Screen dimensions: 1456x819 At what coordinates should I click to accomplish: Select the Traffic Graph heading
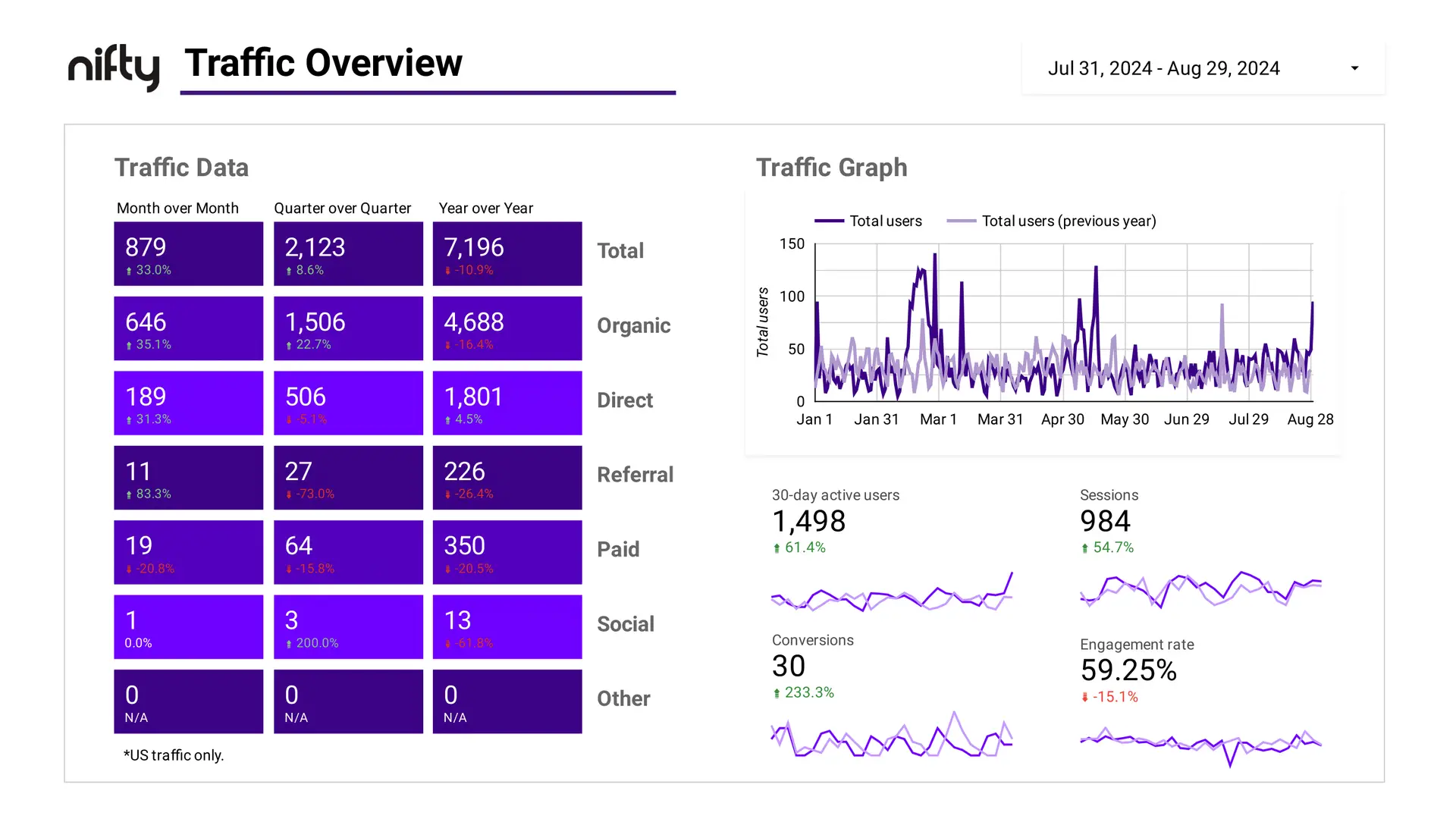coord(831,167)
